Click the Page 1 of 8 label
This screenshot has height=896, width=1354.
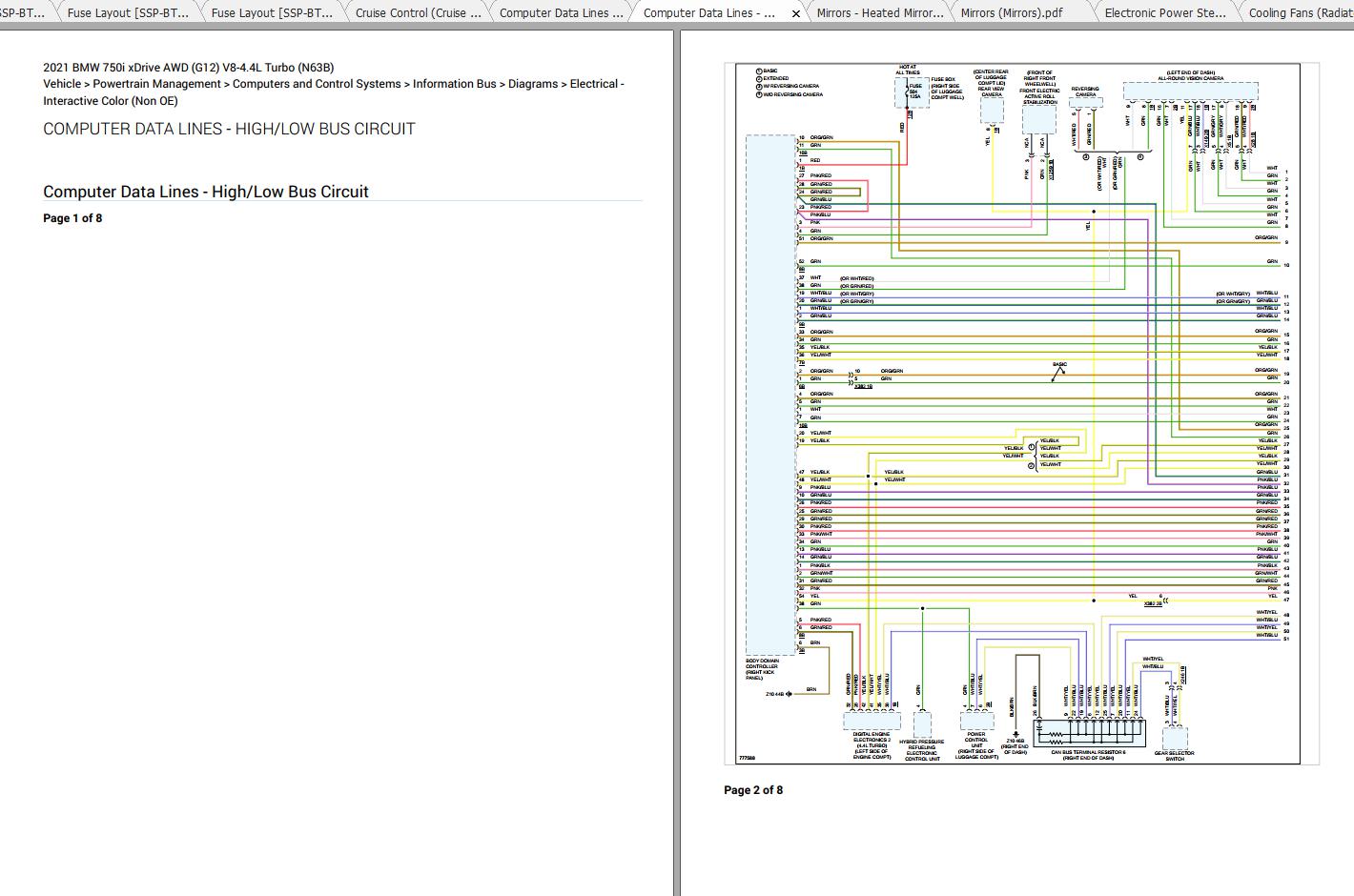click(72, 218)
